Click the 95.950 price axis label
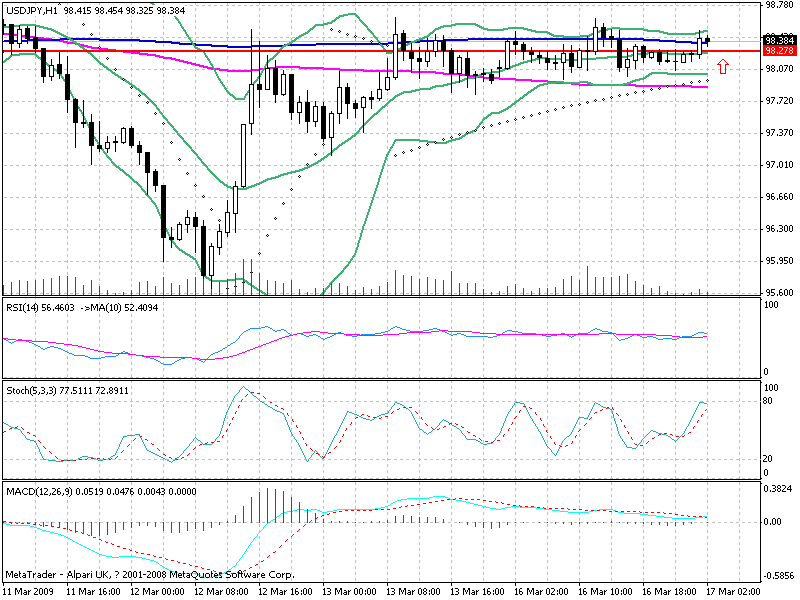Screen dimensions: 800x600 780,261
